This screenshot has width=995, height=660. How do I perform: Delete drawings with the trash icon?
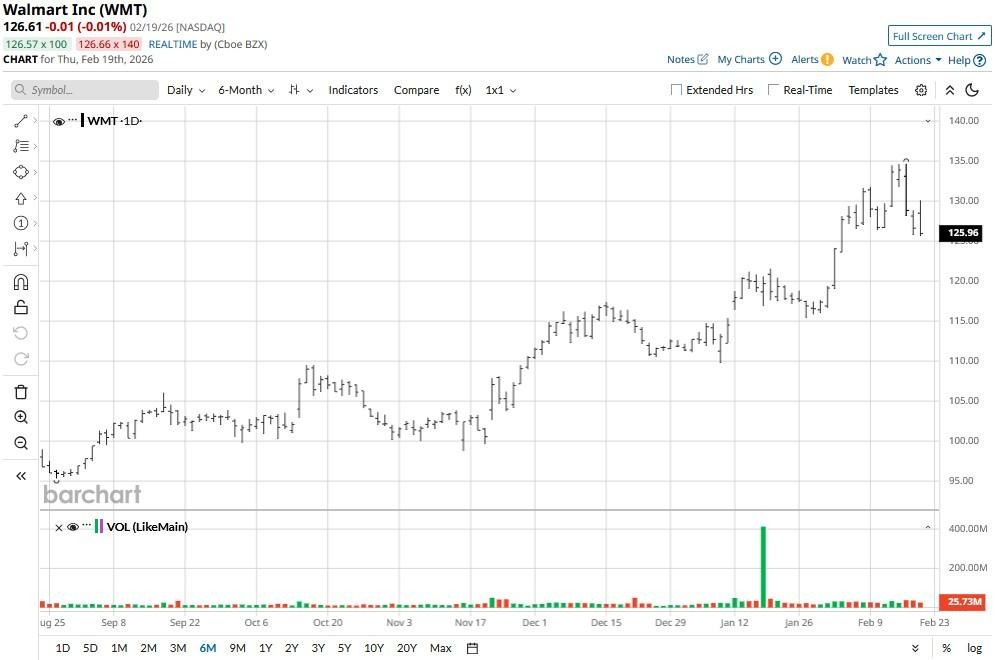[20, 392]
